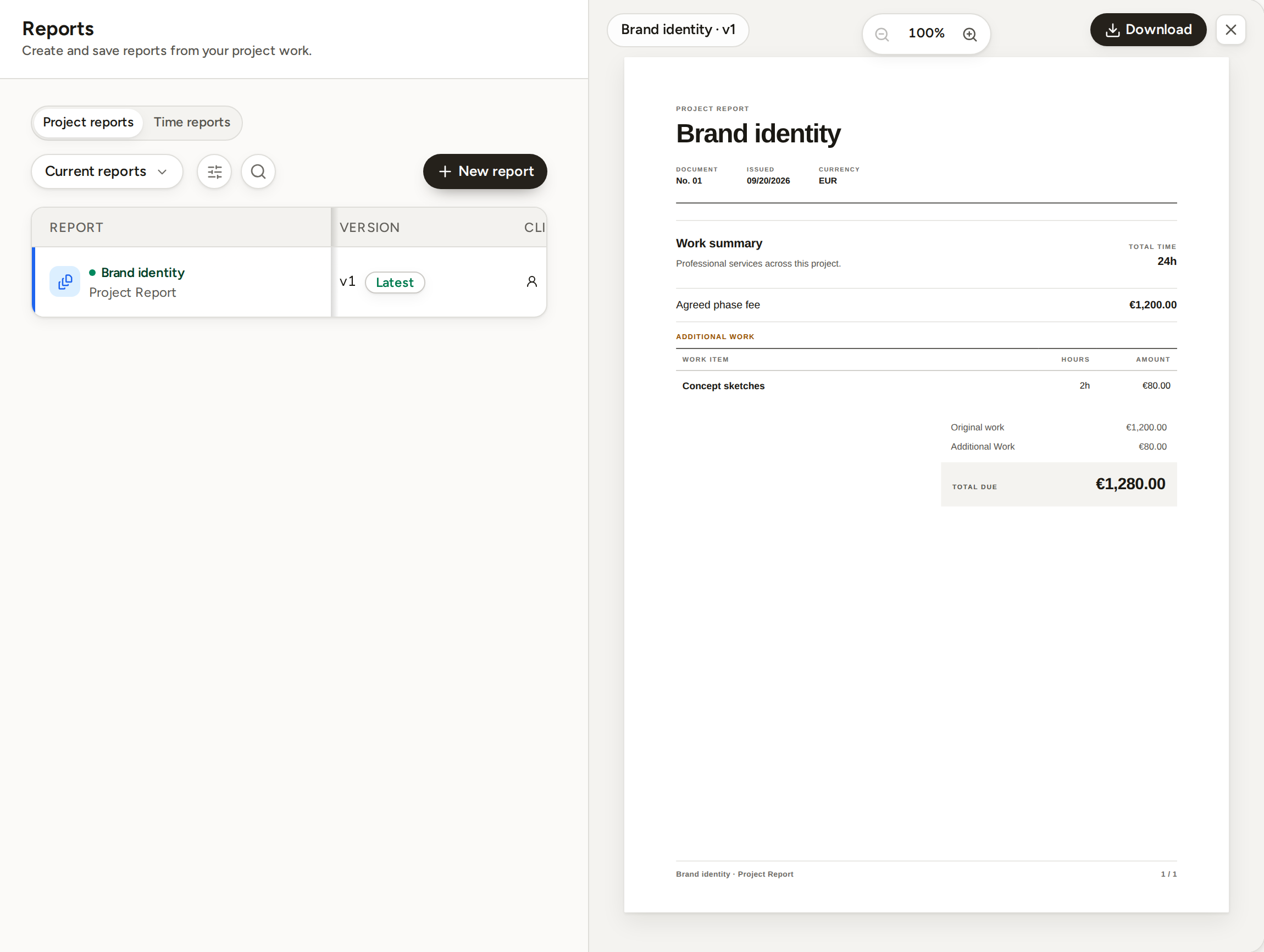Open the filter settings icon
The width and height of the screenshot is (1264, 952).
pyautogui.click(x=214, y=171)
